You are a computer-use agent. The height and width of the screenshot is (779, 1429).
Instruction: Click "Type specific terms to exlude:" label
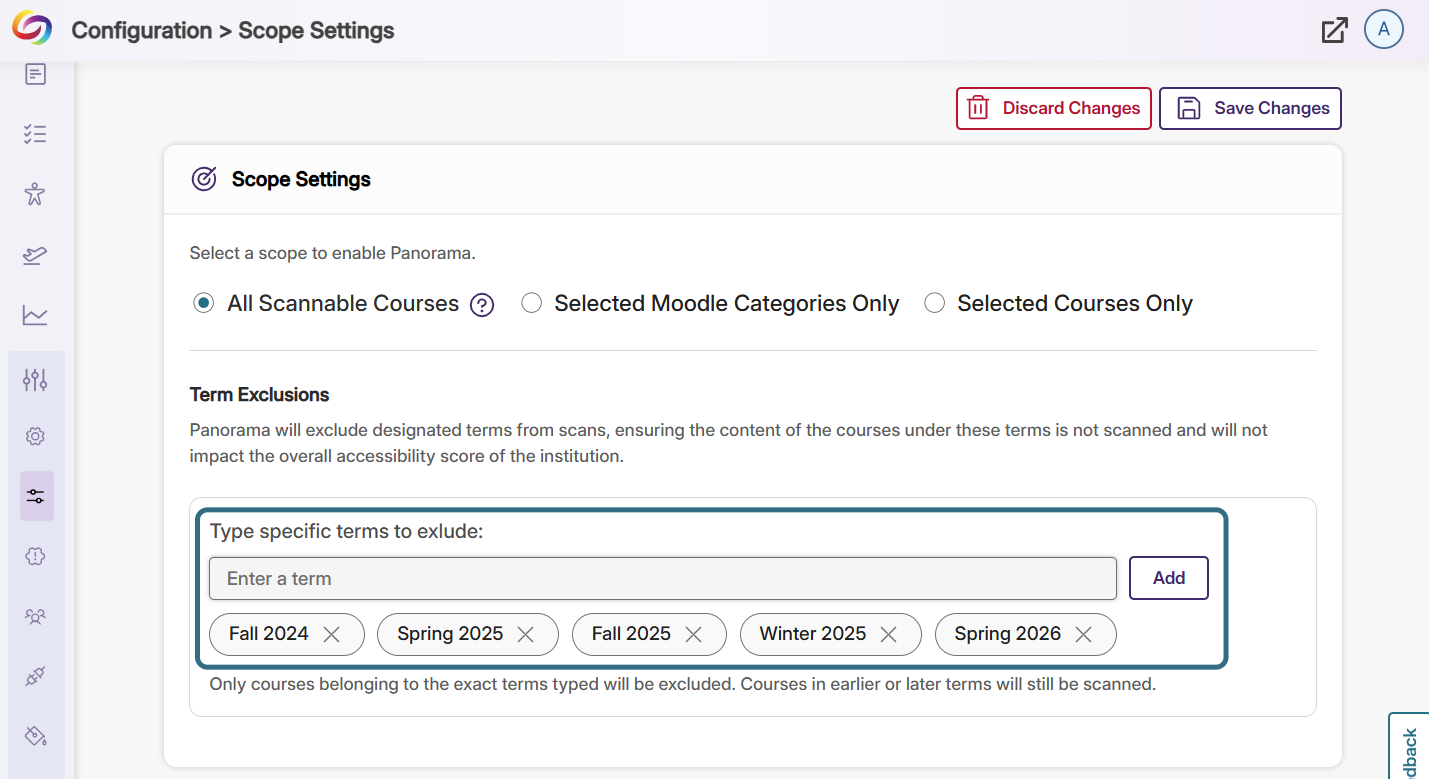pos(347,531)
